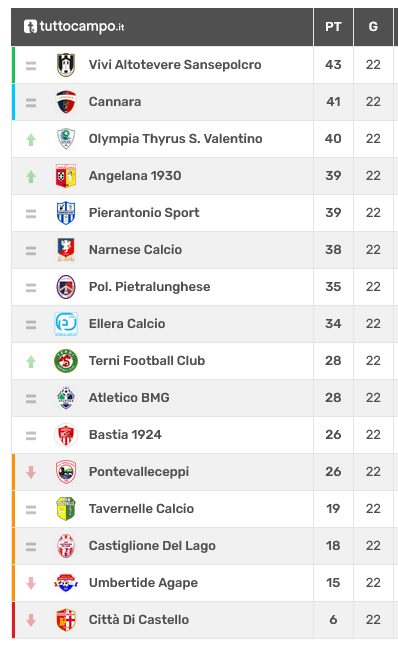The height and width of the screenshot is (646, 398).
Task: Open the tuttocampo.it logo link
Action: pyautogui.click(x=74, y=26)
